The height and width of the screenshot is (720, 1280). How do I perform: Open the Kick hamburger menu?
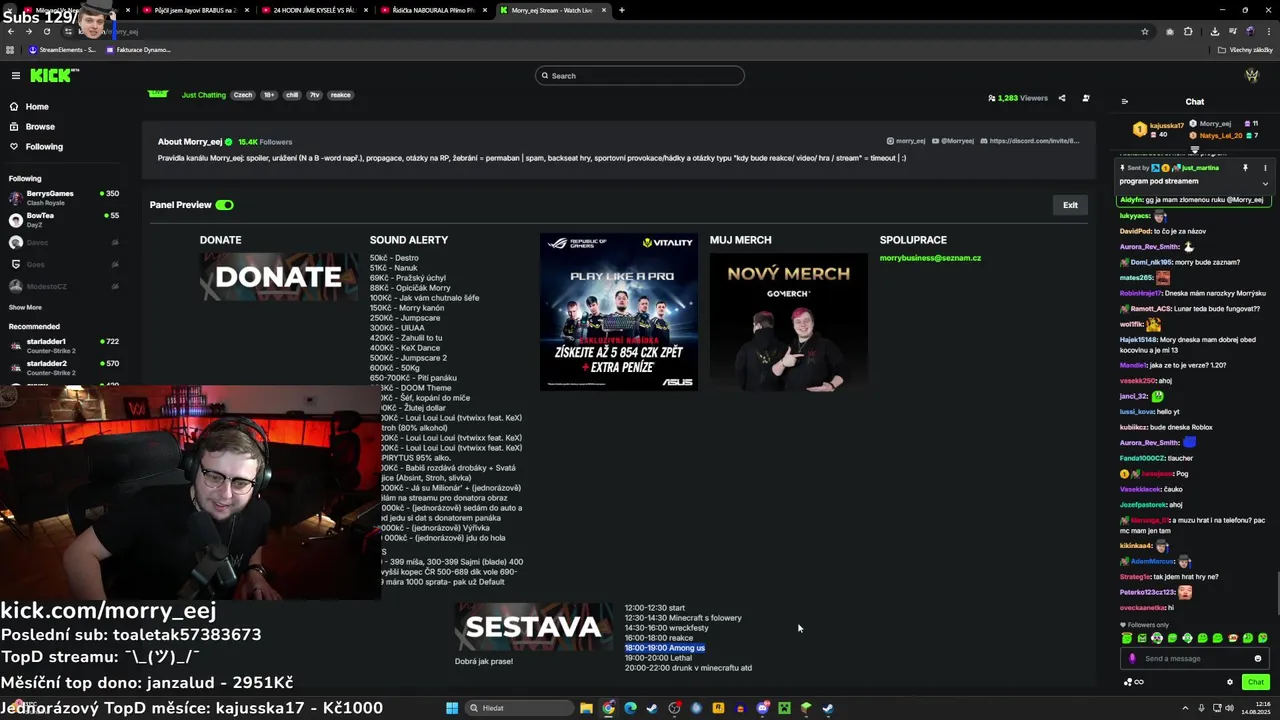[x=15, y=75]
